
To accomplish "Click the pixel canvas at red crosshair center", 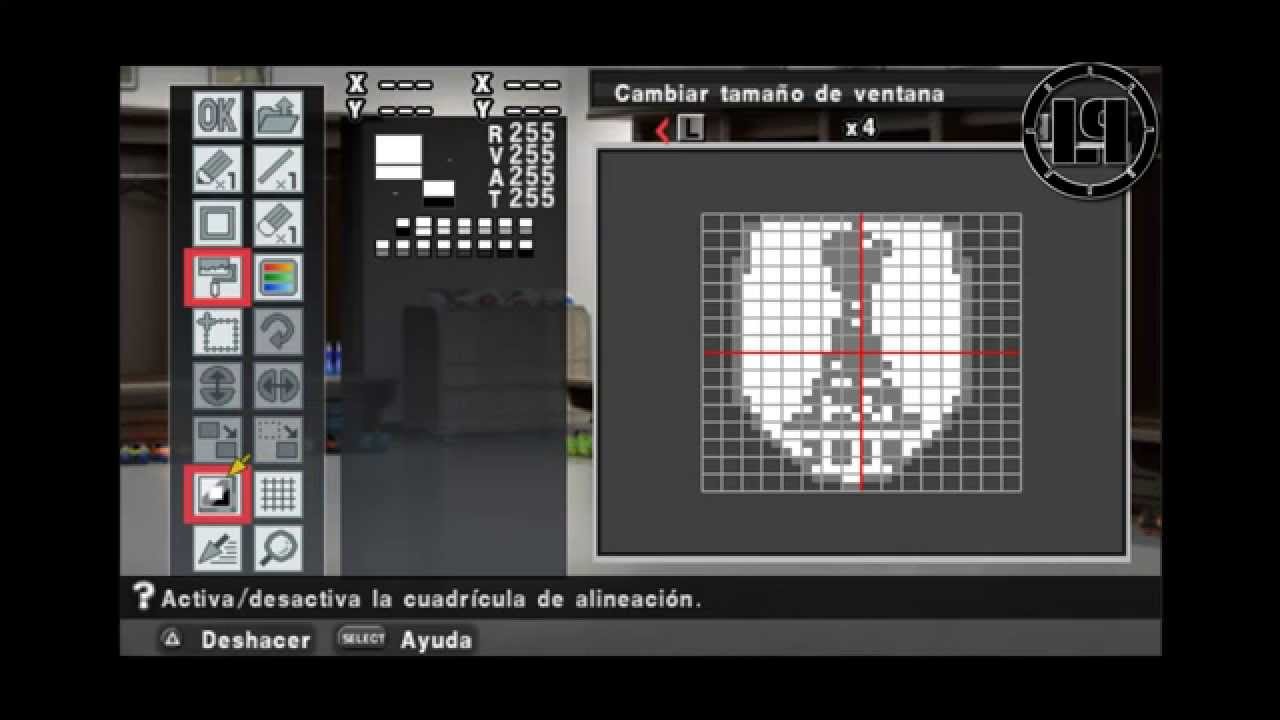I will (x=861, y=353).
